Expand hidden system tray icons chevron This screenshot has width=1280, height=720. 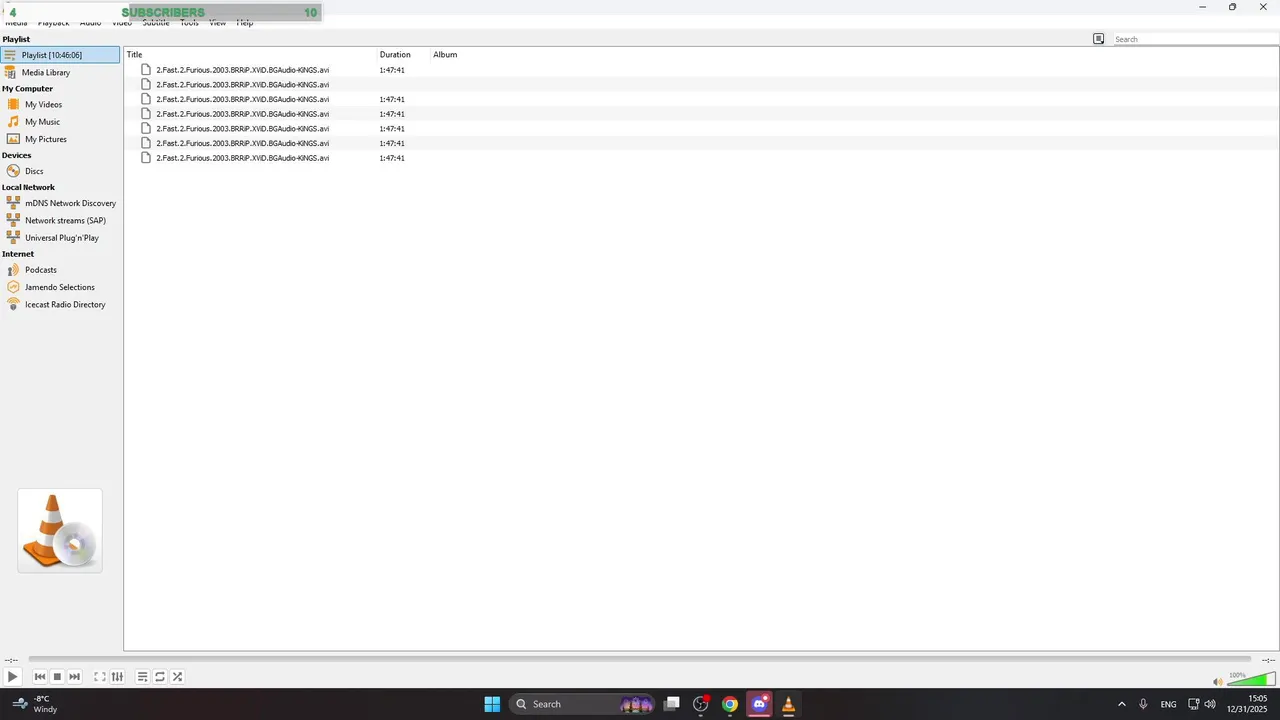click(x=1121, y=704)
